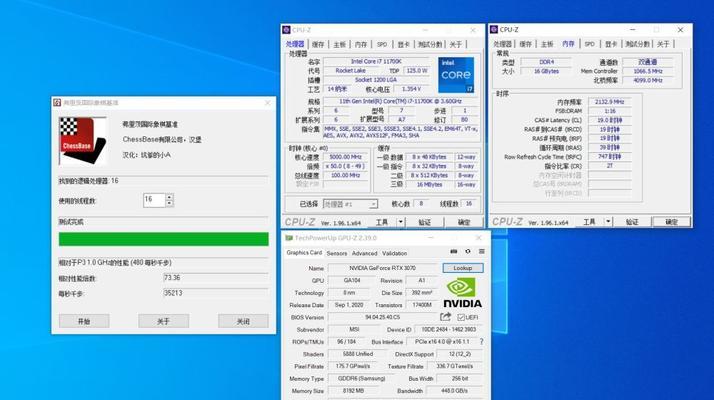
Task: Increase thread count with stepper up arrow
Action: (169, 197)
